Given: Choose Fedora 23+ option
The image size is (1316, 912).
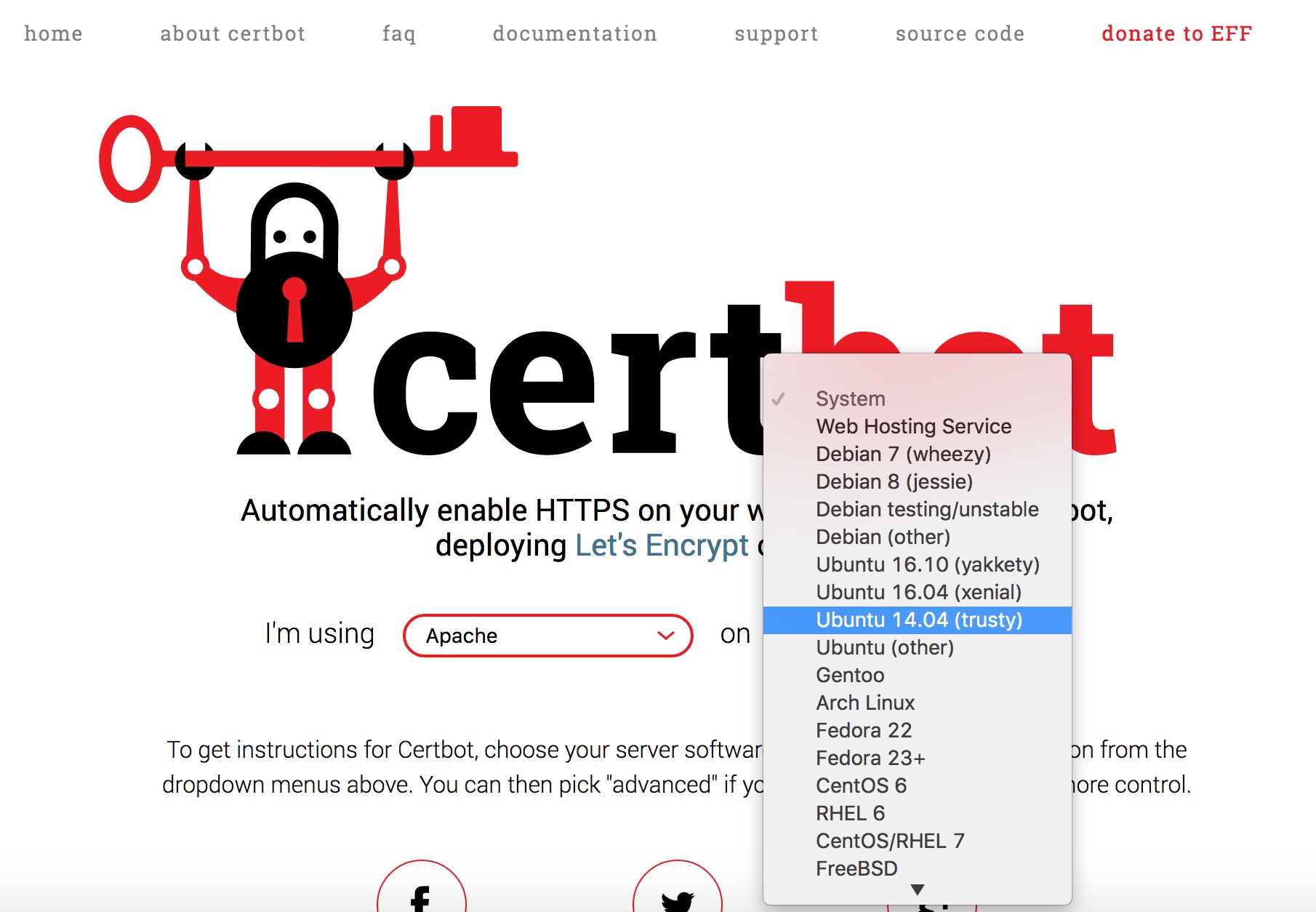Looking at the screenshot, I should point(918,758).
